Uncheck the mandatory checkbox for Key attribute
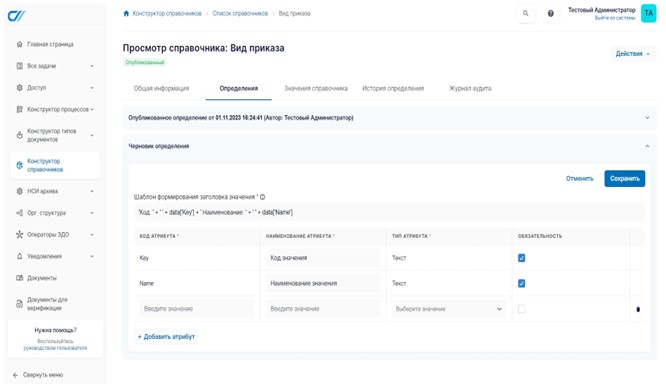This screenshot has height=384, width=666. coord(522,258)
